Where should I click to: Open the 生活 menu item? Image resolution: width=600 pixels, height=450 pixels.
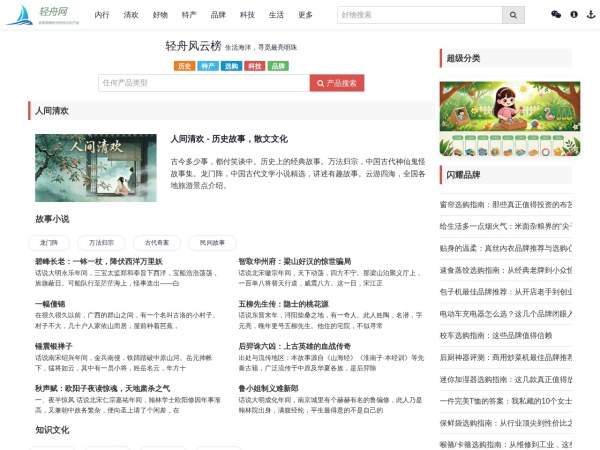(x=276, y=15)
